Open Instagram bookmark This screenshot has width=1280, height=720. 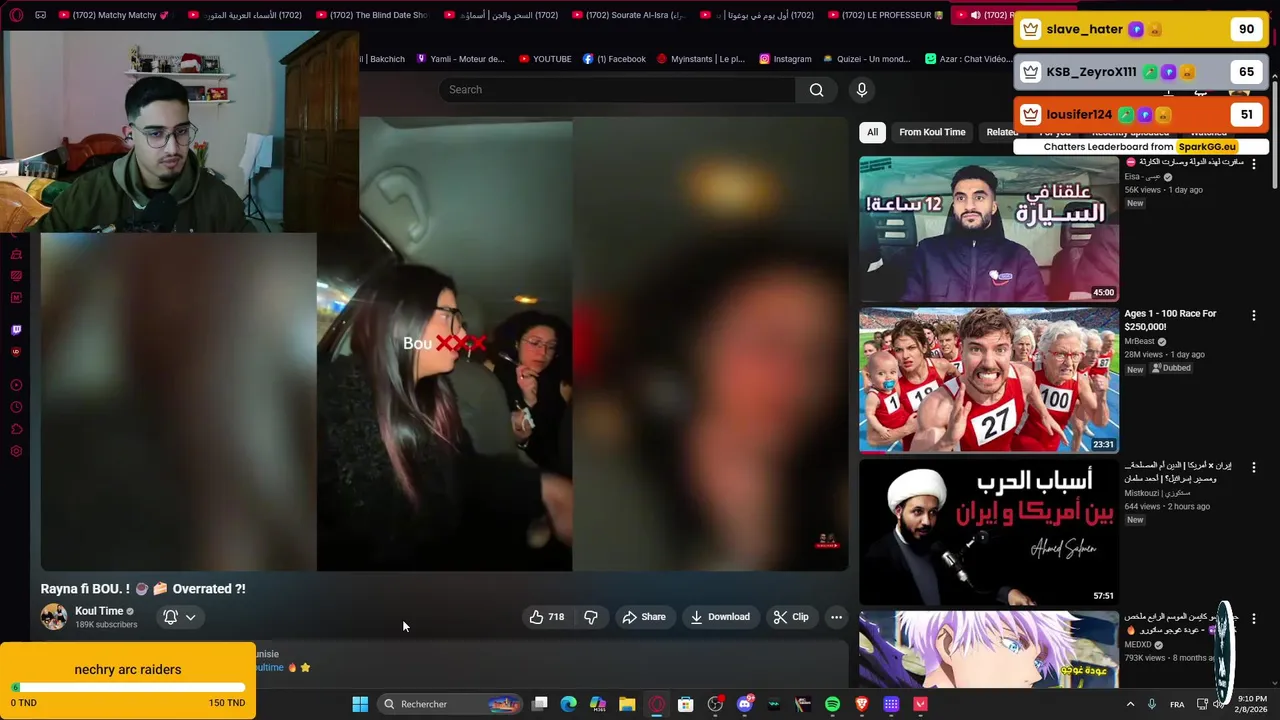785,59
